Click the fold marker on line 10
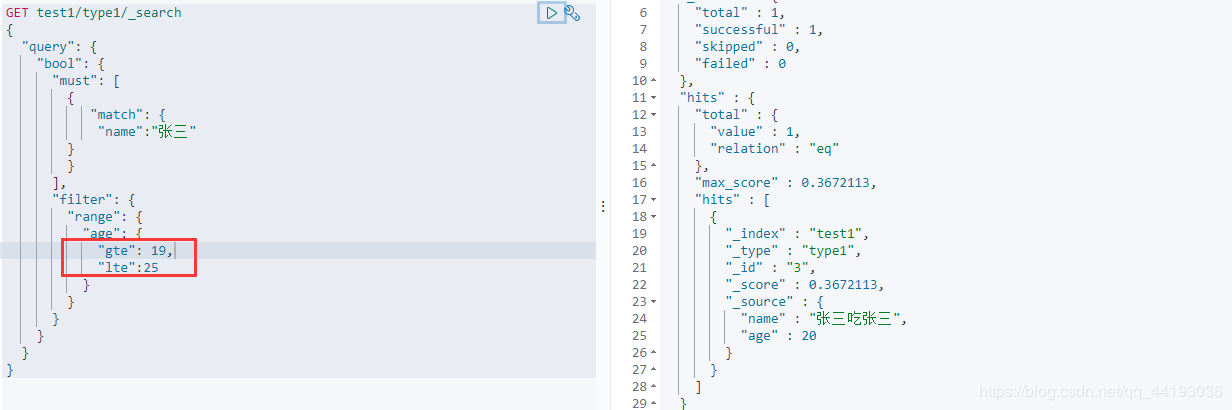 pyautogui.click(x=654, y=80)
